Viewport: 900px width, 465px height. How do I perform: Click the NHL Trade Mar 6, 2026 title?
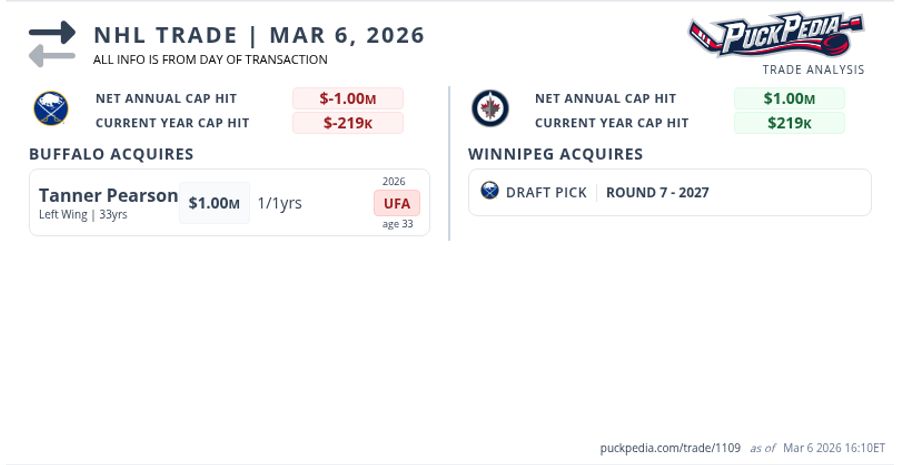tap(259, 35)
